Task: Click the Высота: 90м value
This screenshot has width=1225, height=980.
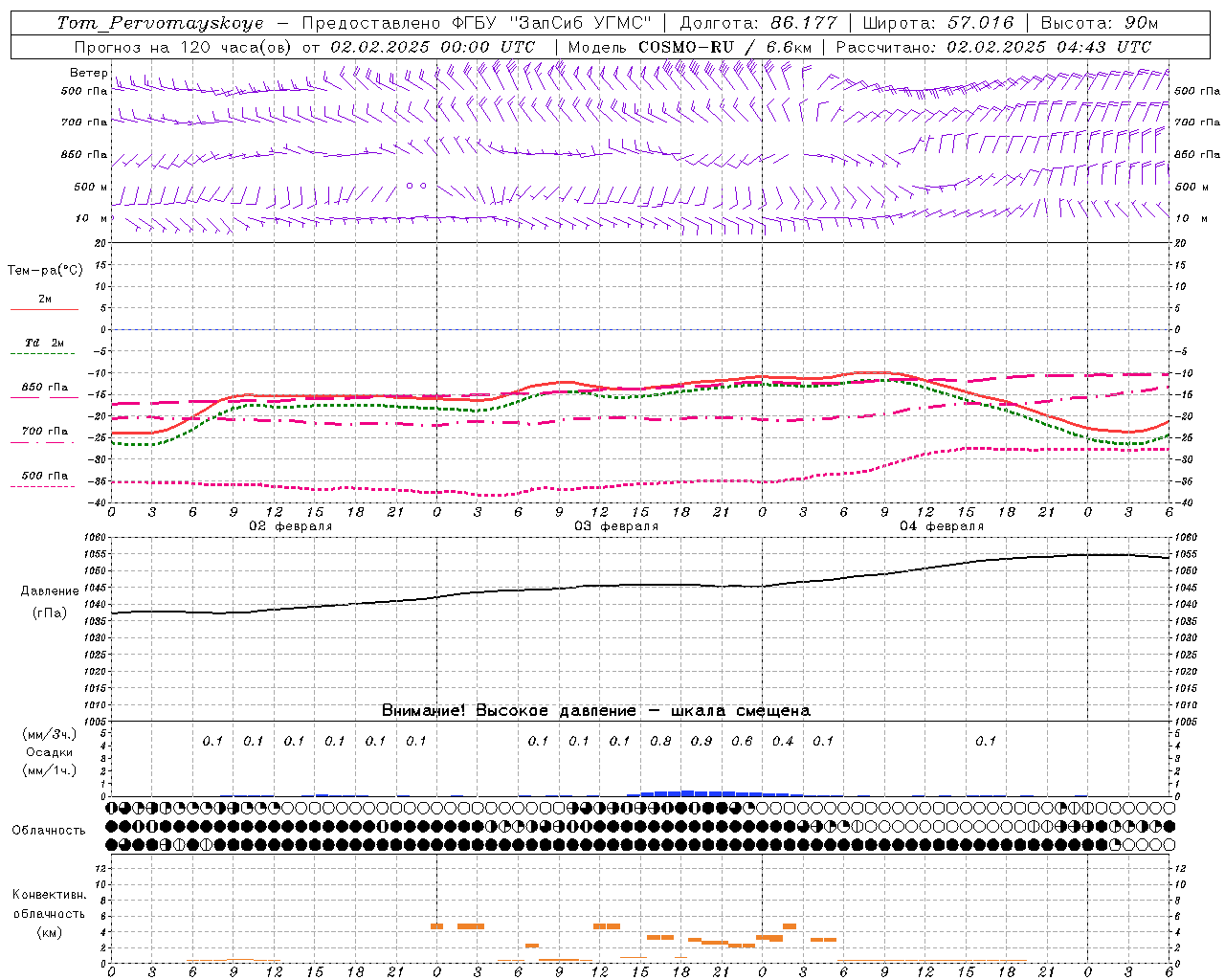Action: tap(1099, 23)
